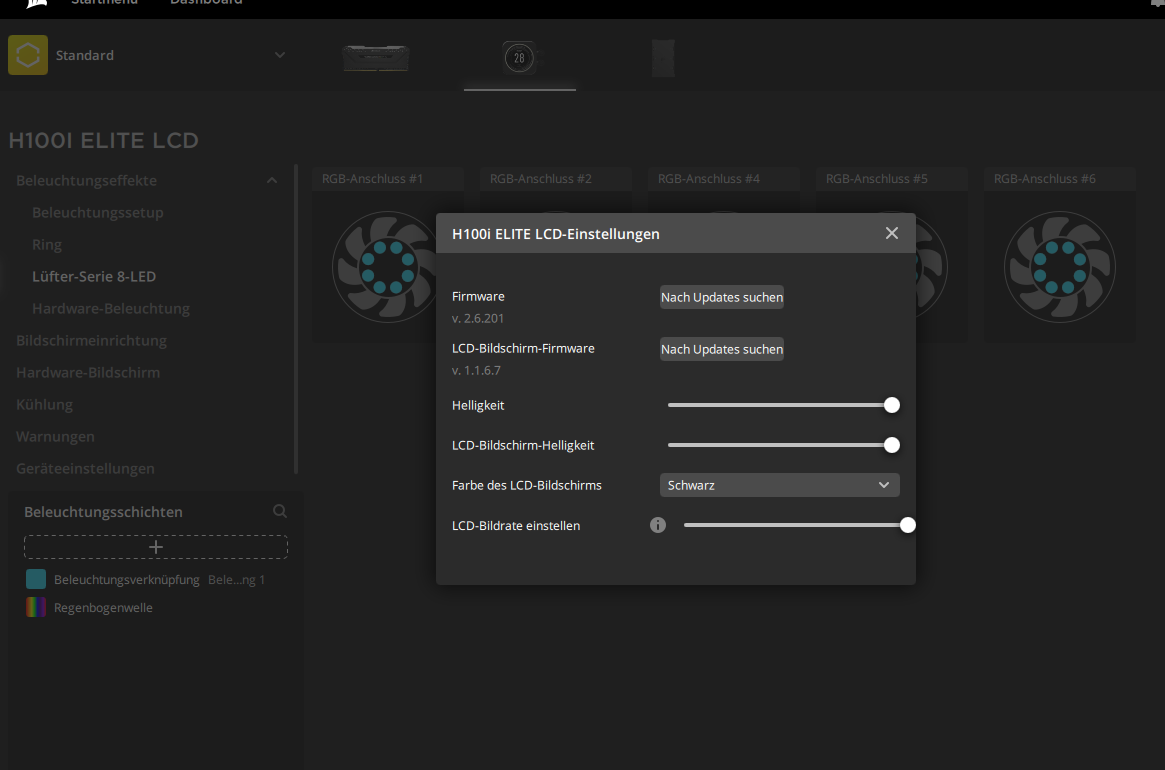Open Beleuchtungssetup in the sidebar
This screenshot has width=1165, height=770.
[x=97, y=213]
